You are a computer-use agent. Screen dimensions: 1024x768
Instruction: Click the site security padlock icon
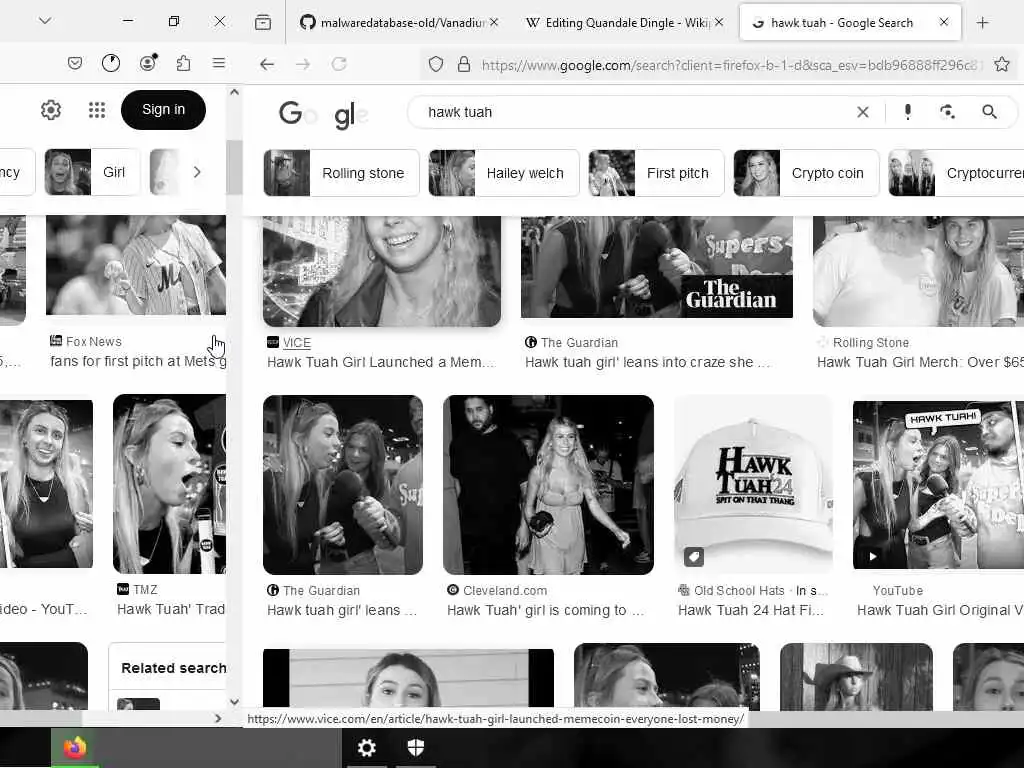[464, 64]
